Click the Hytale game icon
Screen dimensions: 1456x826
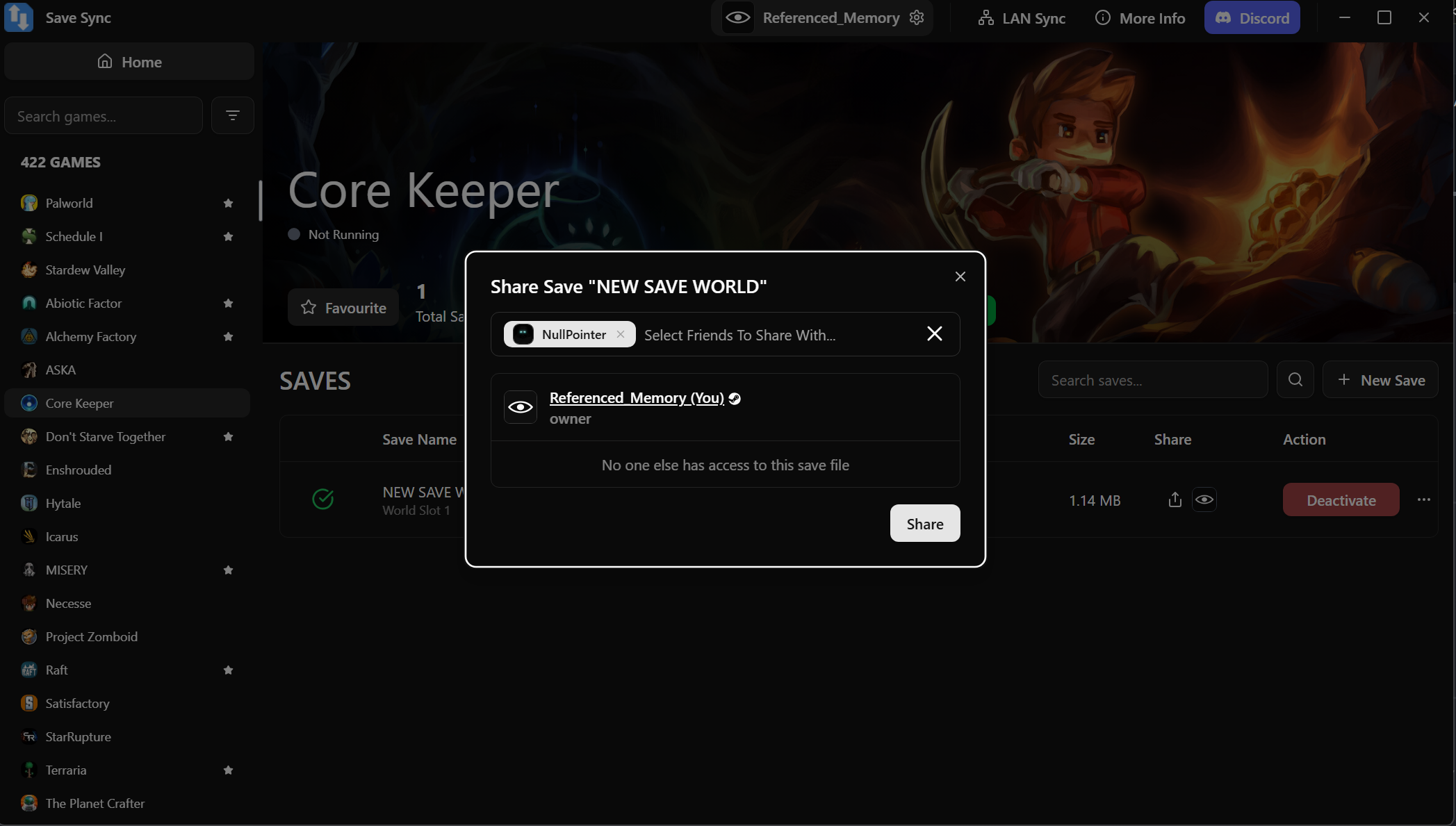[29, 503]
